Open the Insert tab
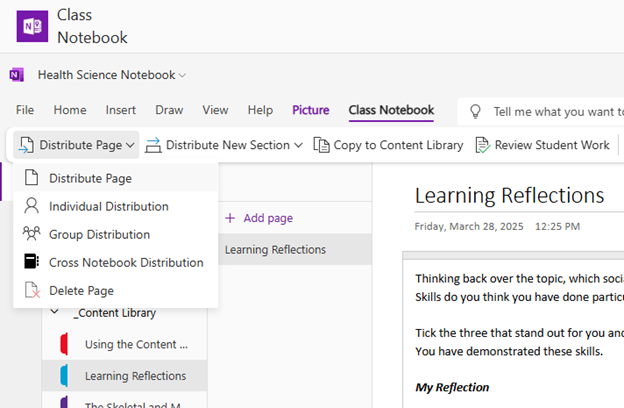 tap(121, 110)
